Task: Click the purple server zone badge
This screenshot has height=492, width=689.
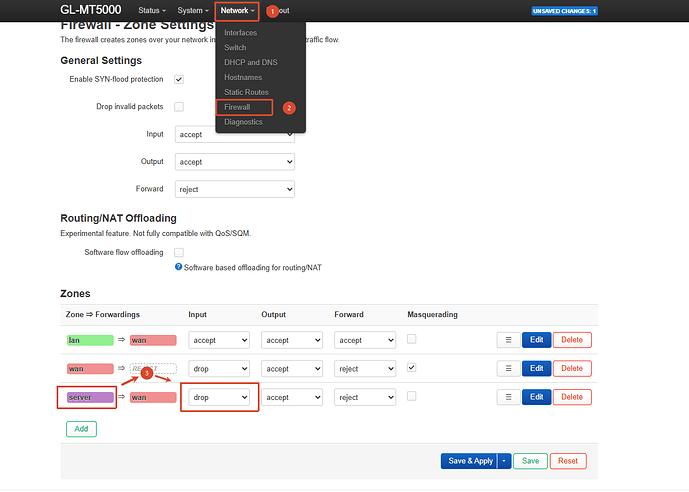Action: [90, 398]
